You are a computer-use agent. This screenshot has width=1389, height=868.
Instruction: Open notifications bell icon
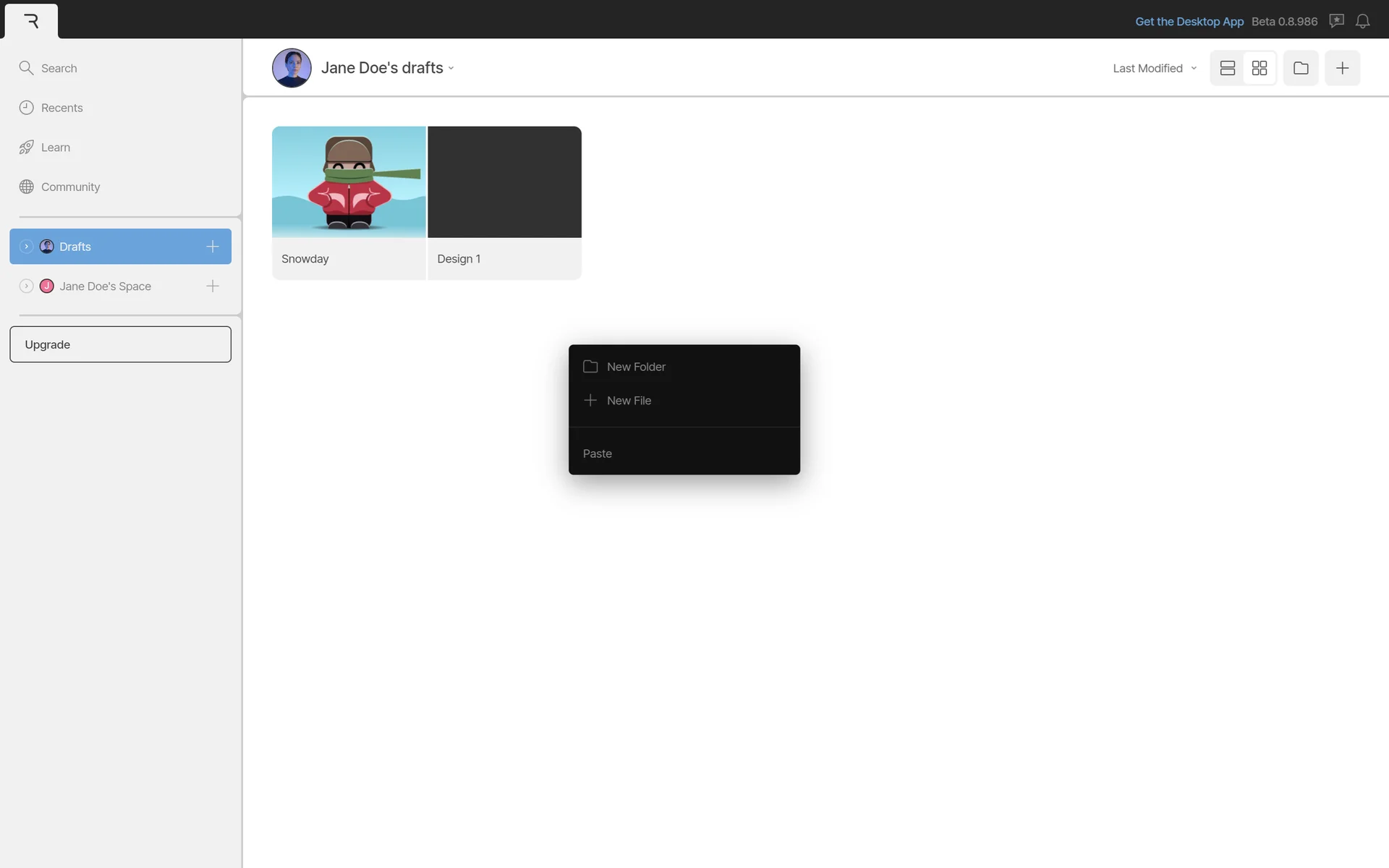click(1362, 21)
